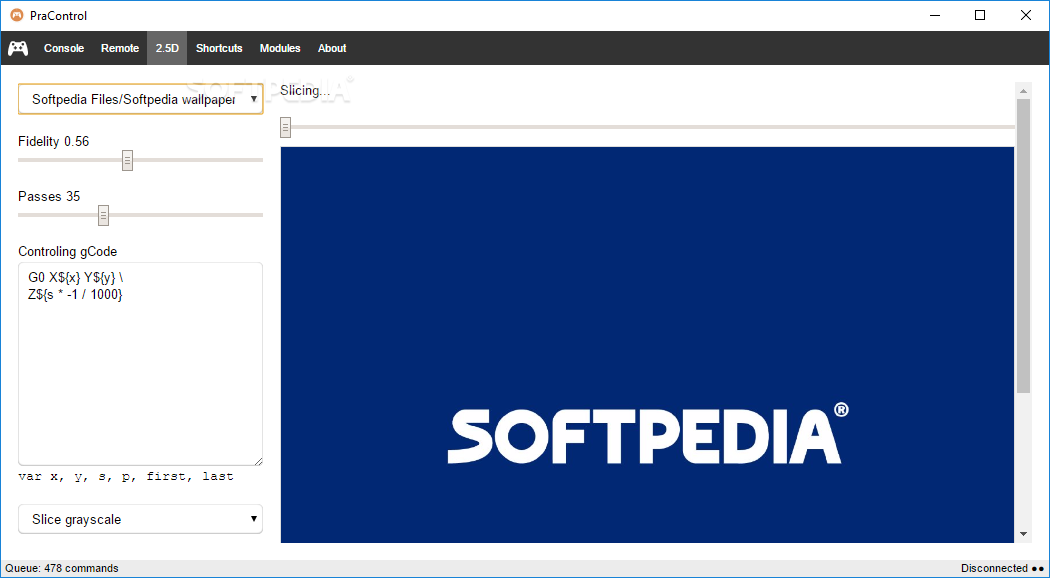Screen dimensions: 1050x578
Task: Click the Disconnected status indicator
Action: coord(1002,568)
